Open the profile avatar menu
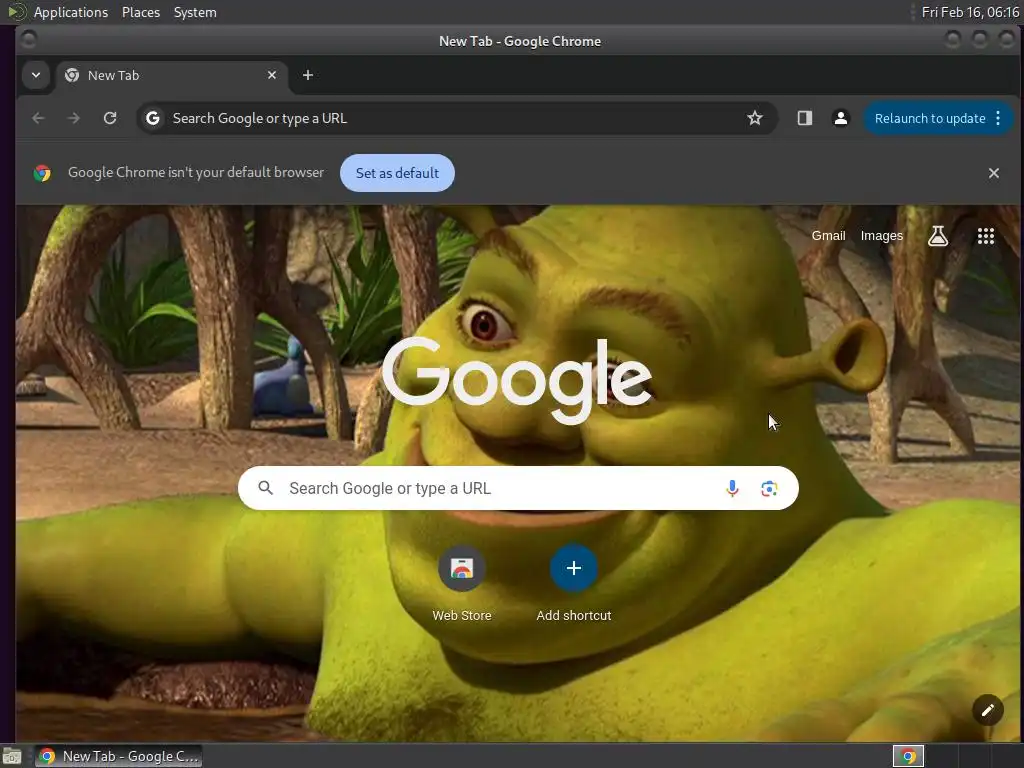The height and width of the screenshot is (768, 1024). 840,118
